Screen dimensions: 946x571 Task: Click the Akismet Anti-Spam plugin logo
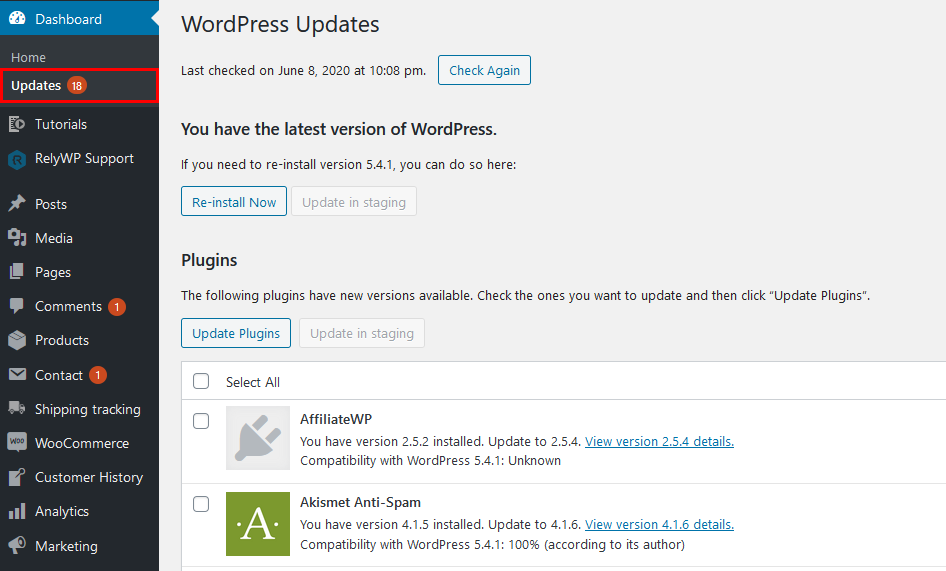coord(258,523)
